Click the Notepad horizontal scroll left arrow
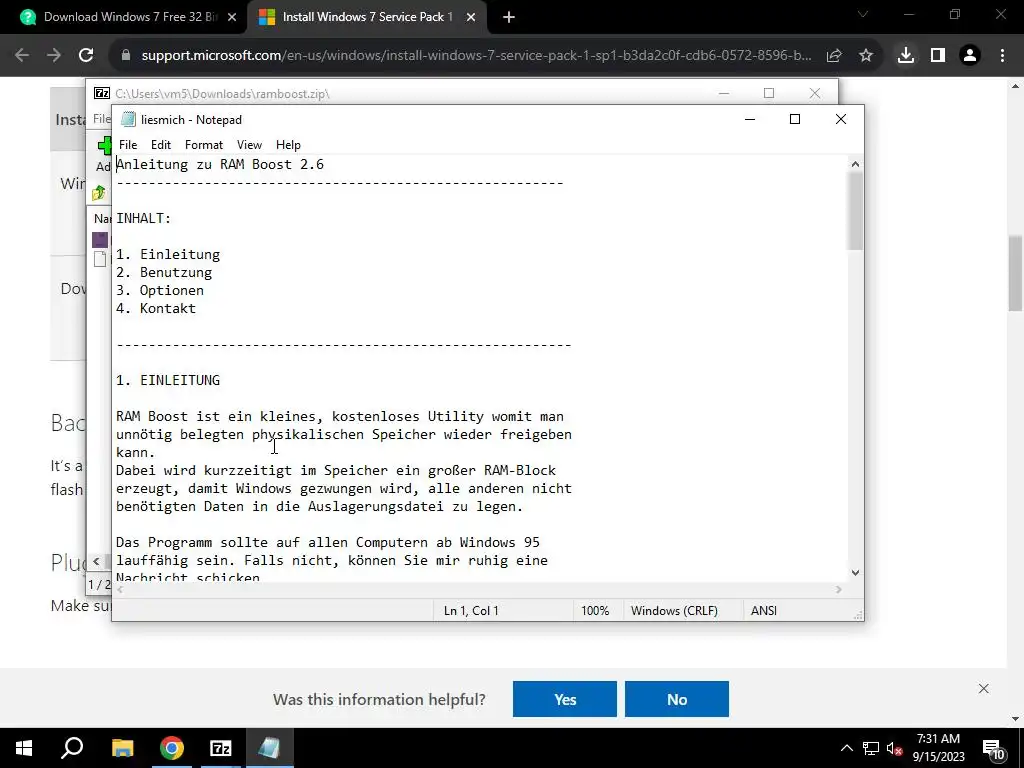Image resolution: width=1024 pixels, height=768 pixels. pos(120,590)
